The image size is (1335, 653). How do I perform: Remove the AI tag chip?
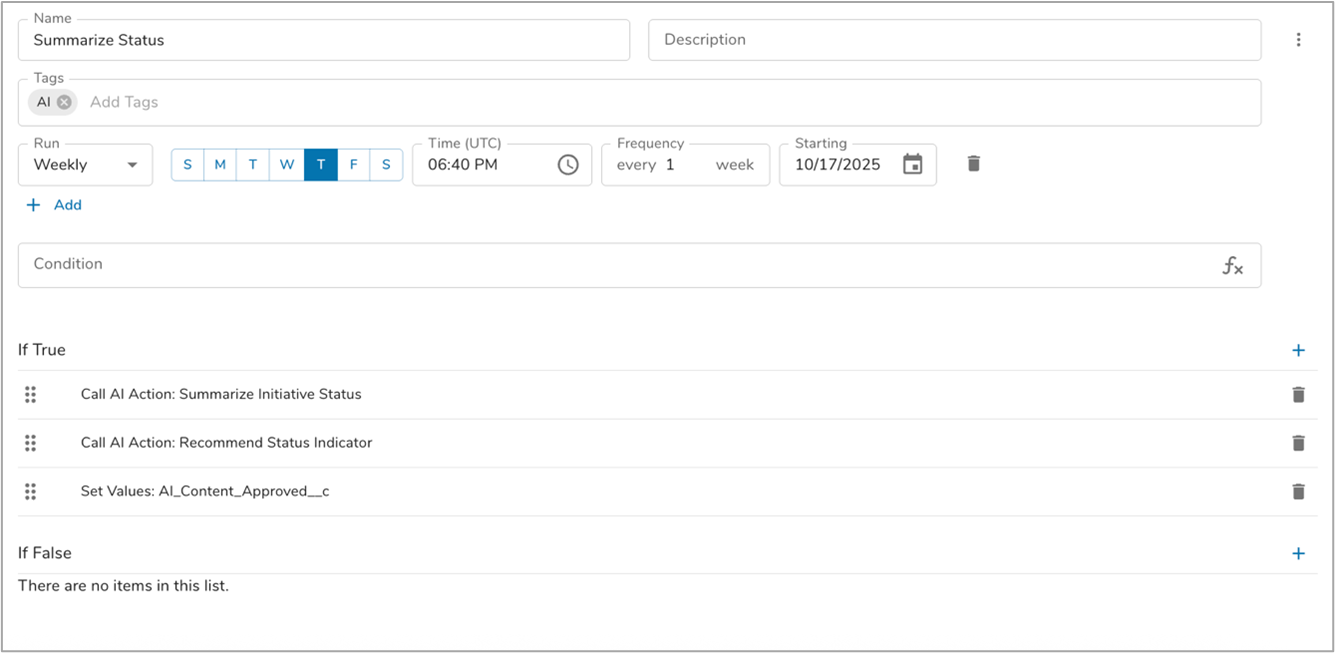coord(64,102)
